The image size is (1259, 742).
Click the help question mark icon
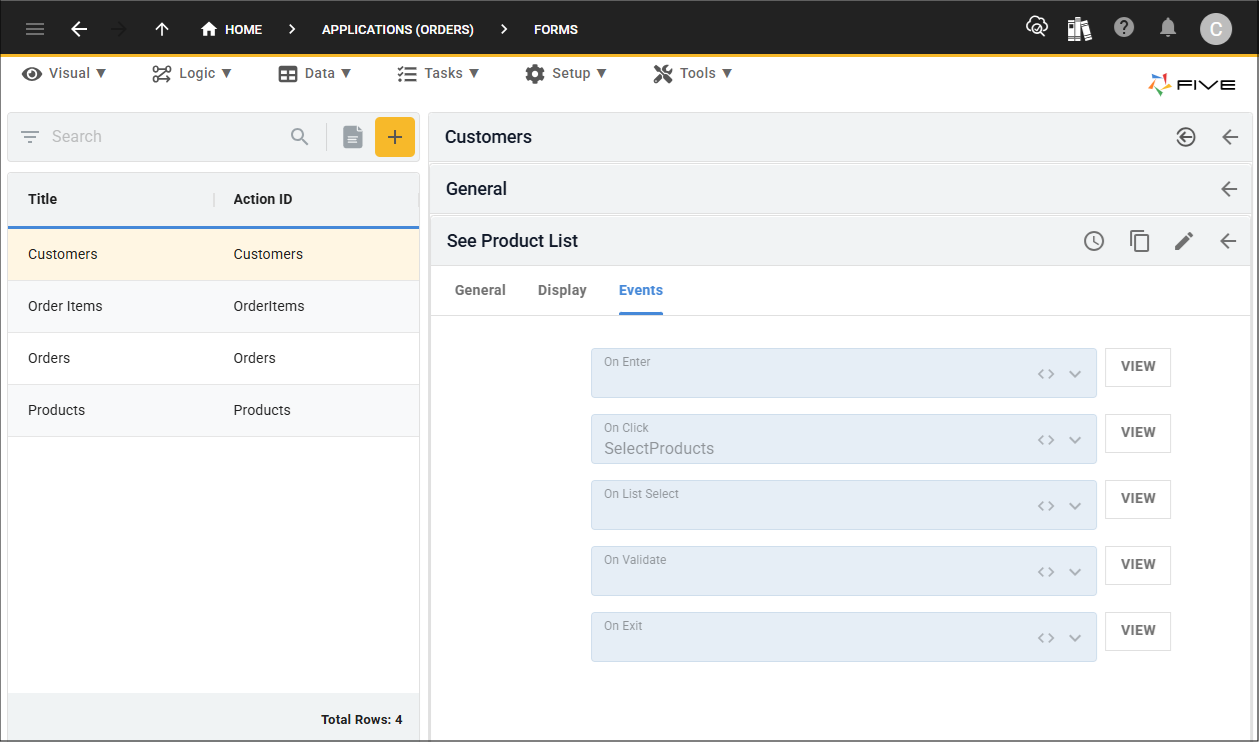coord(1124,28)
